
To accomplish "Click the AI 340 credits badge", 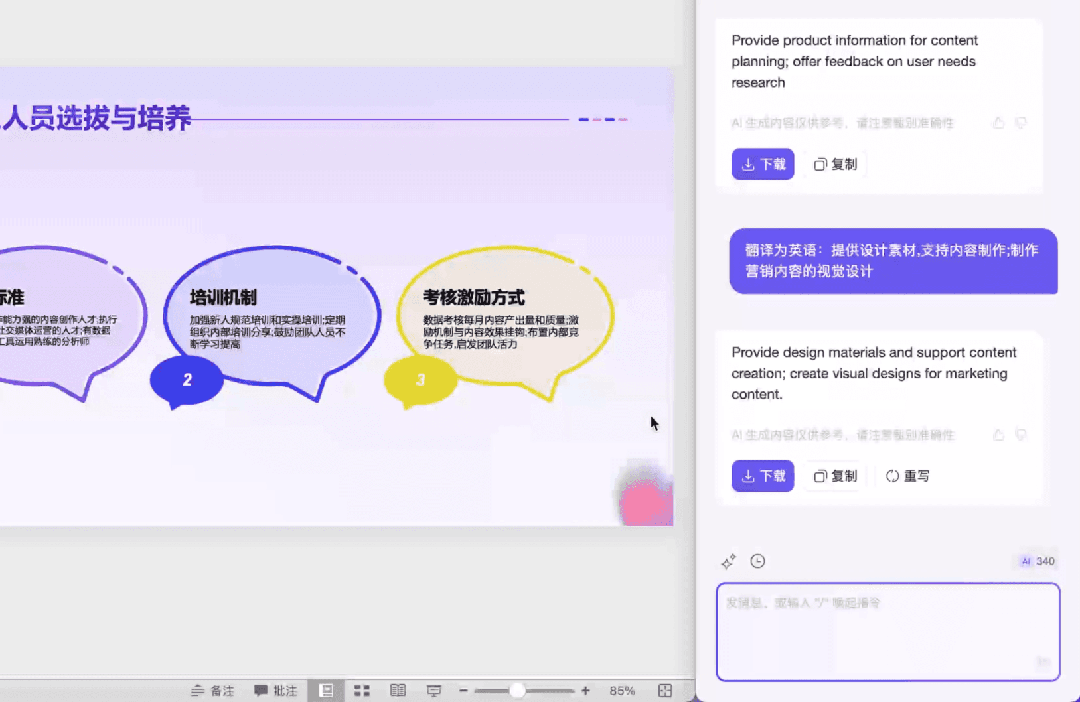I will pos(1035,561).
